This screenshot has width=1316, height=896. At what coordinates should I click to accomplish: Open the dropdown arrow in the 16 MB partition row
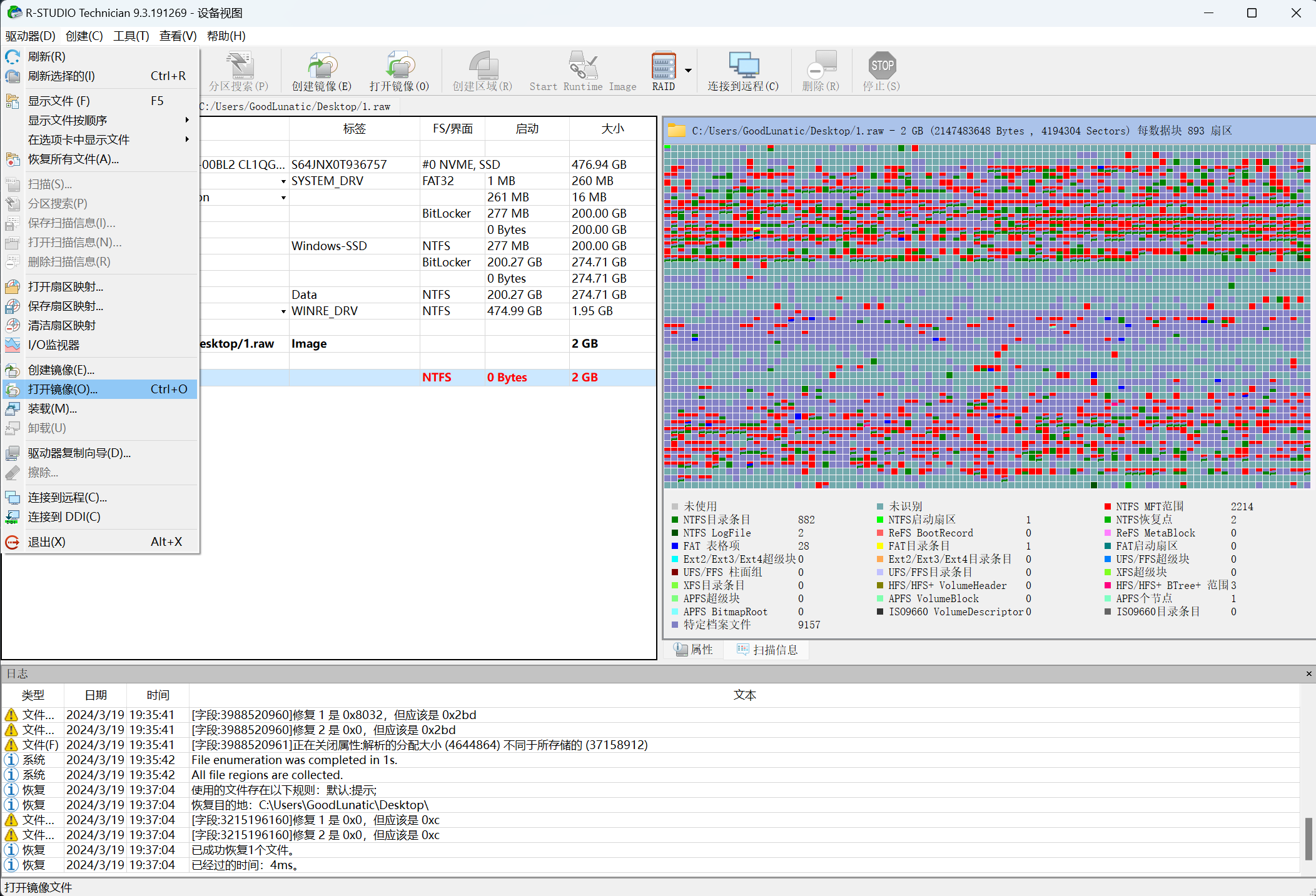[283, 198]
